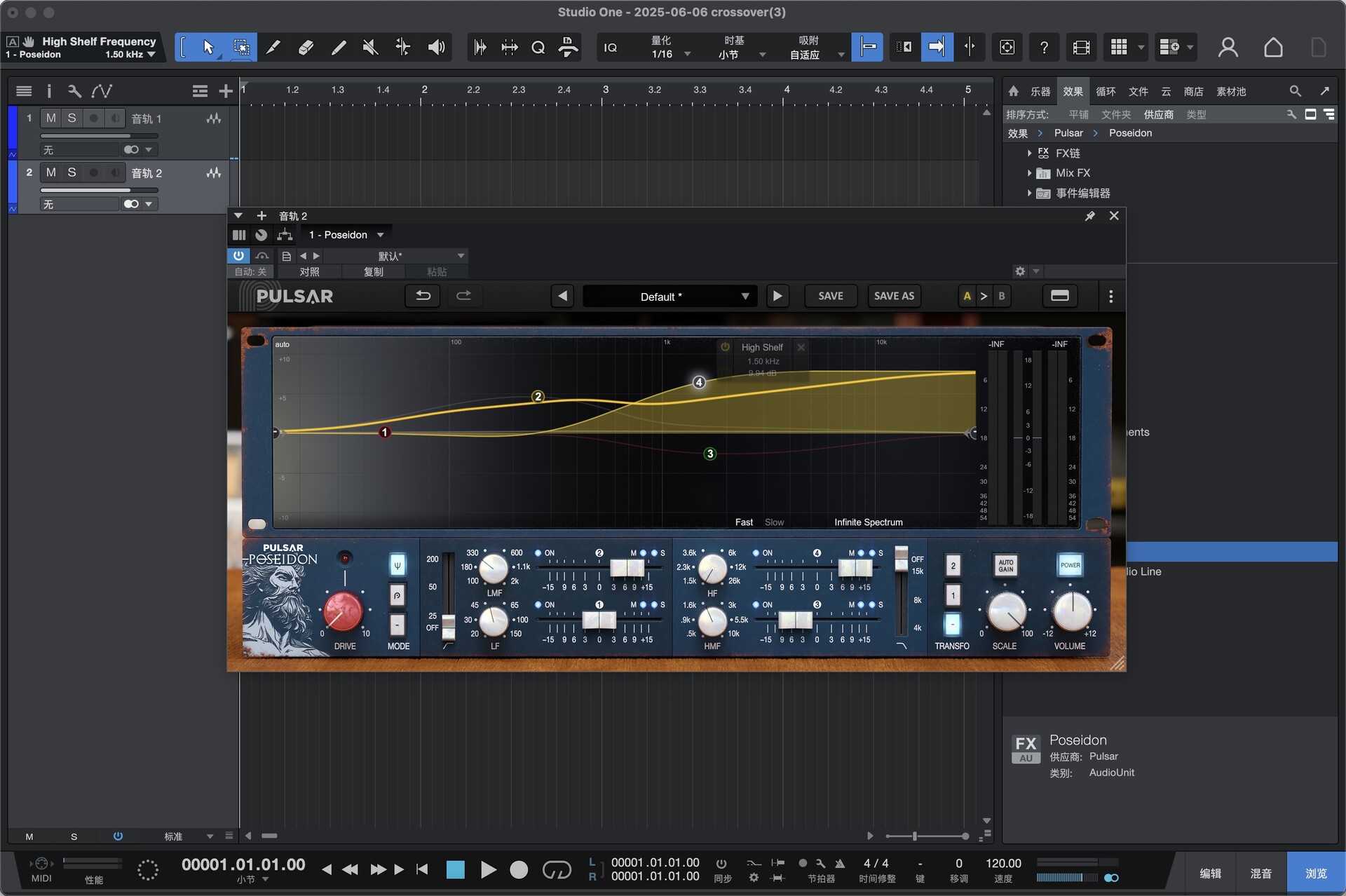
Task: Click SAVE AS button
Action: [894, 296]
